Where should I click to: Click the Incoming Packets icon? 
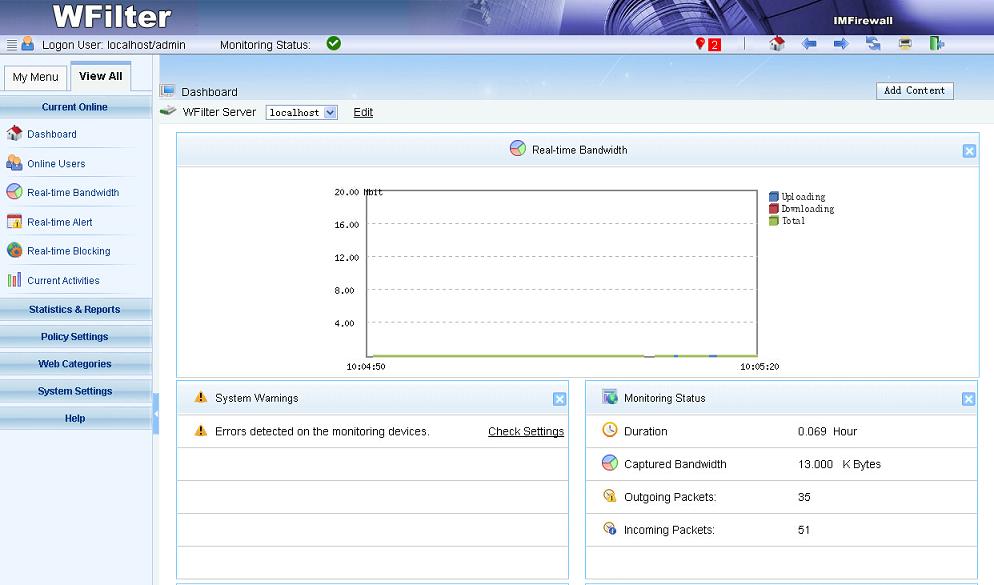click(x=609, y=529)
